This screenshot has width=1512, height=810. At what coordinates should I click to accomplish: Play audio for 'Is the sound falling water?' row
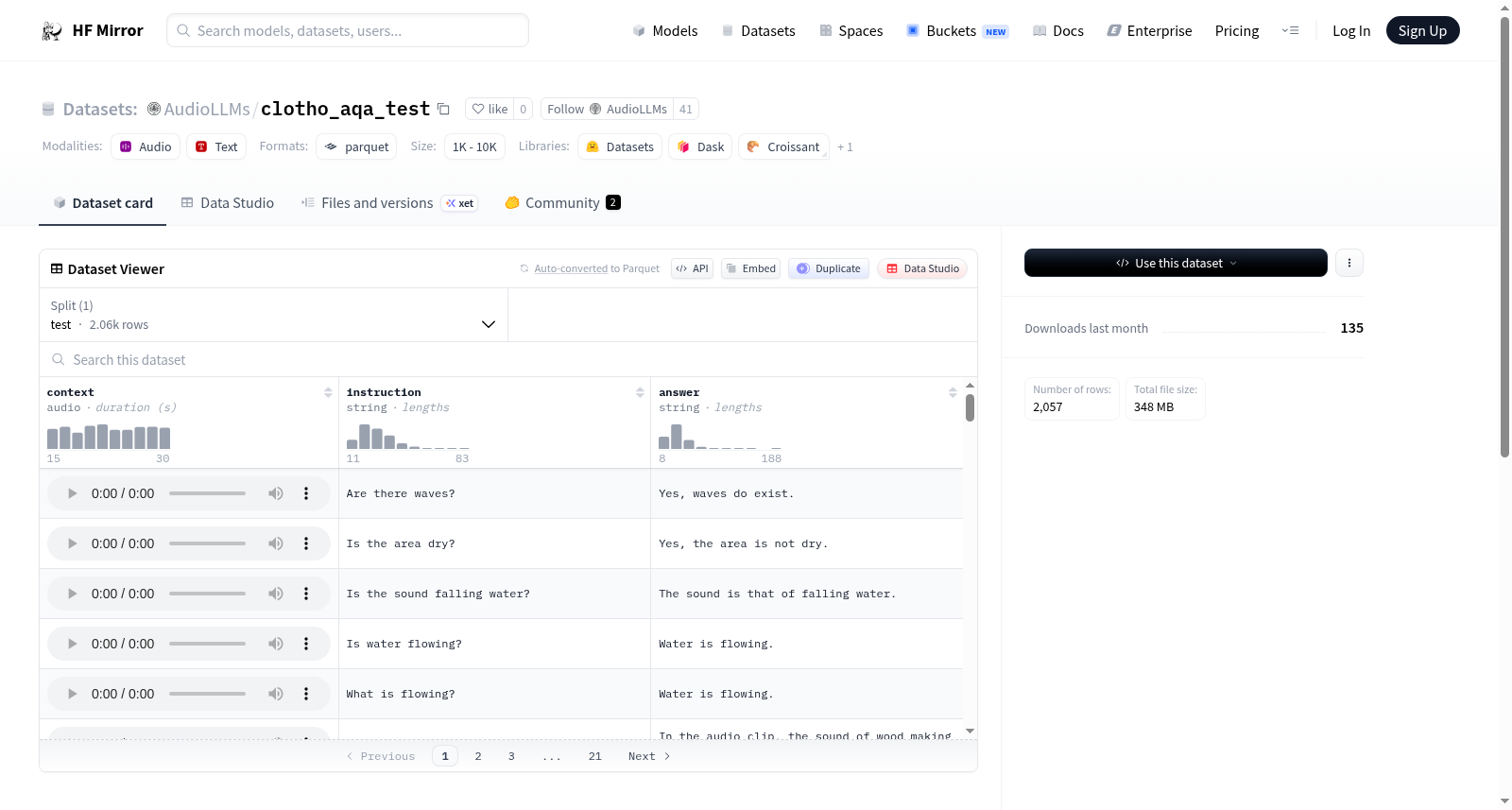[x=72, y=594]
